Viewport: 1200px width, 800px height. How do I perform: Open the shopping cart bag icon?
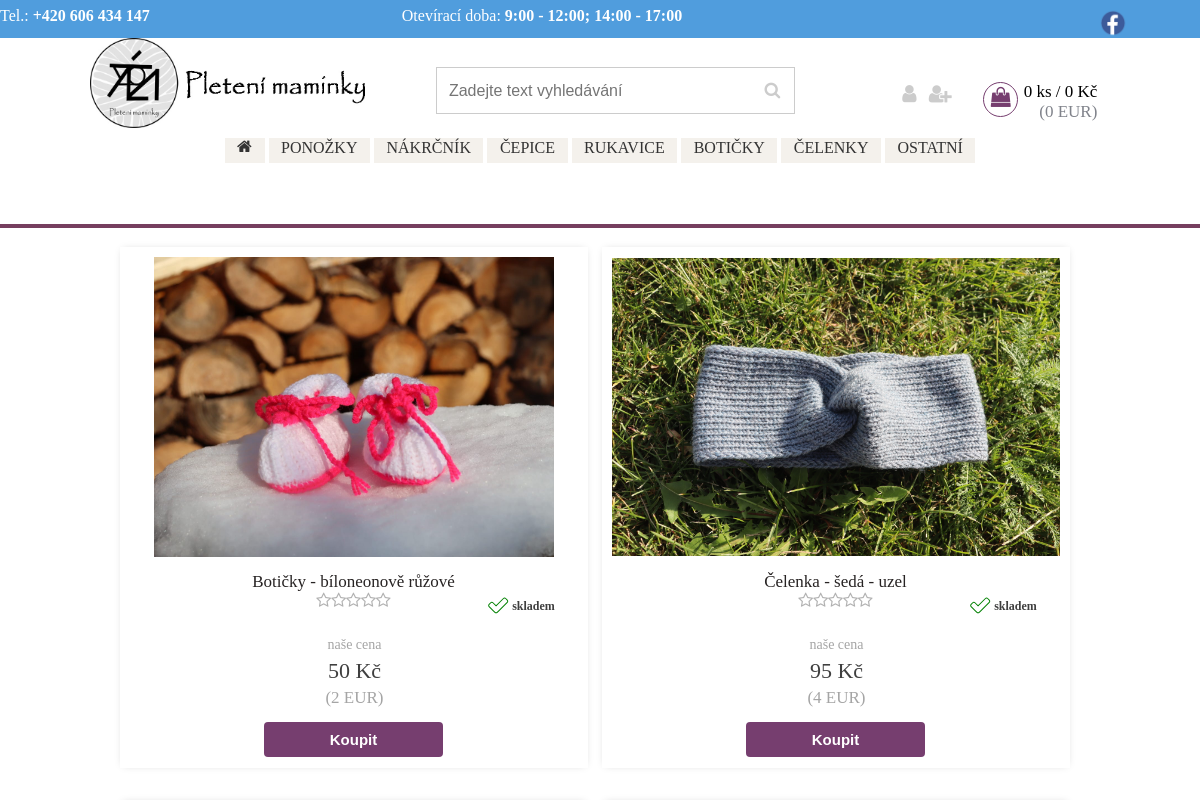tap(1000, 99)
